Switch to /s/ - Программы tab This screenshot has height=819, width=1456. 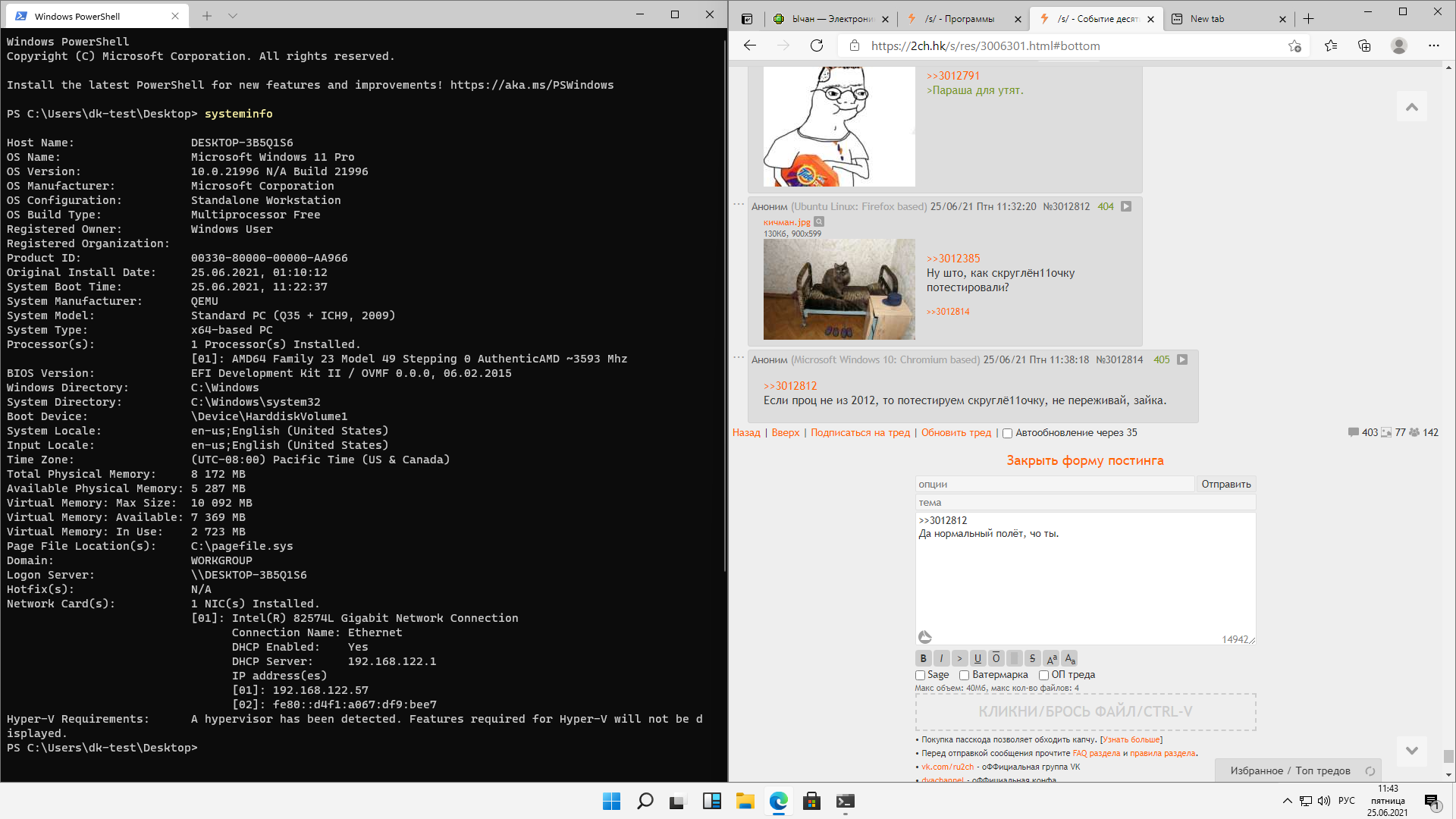963,19
